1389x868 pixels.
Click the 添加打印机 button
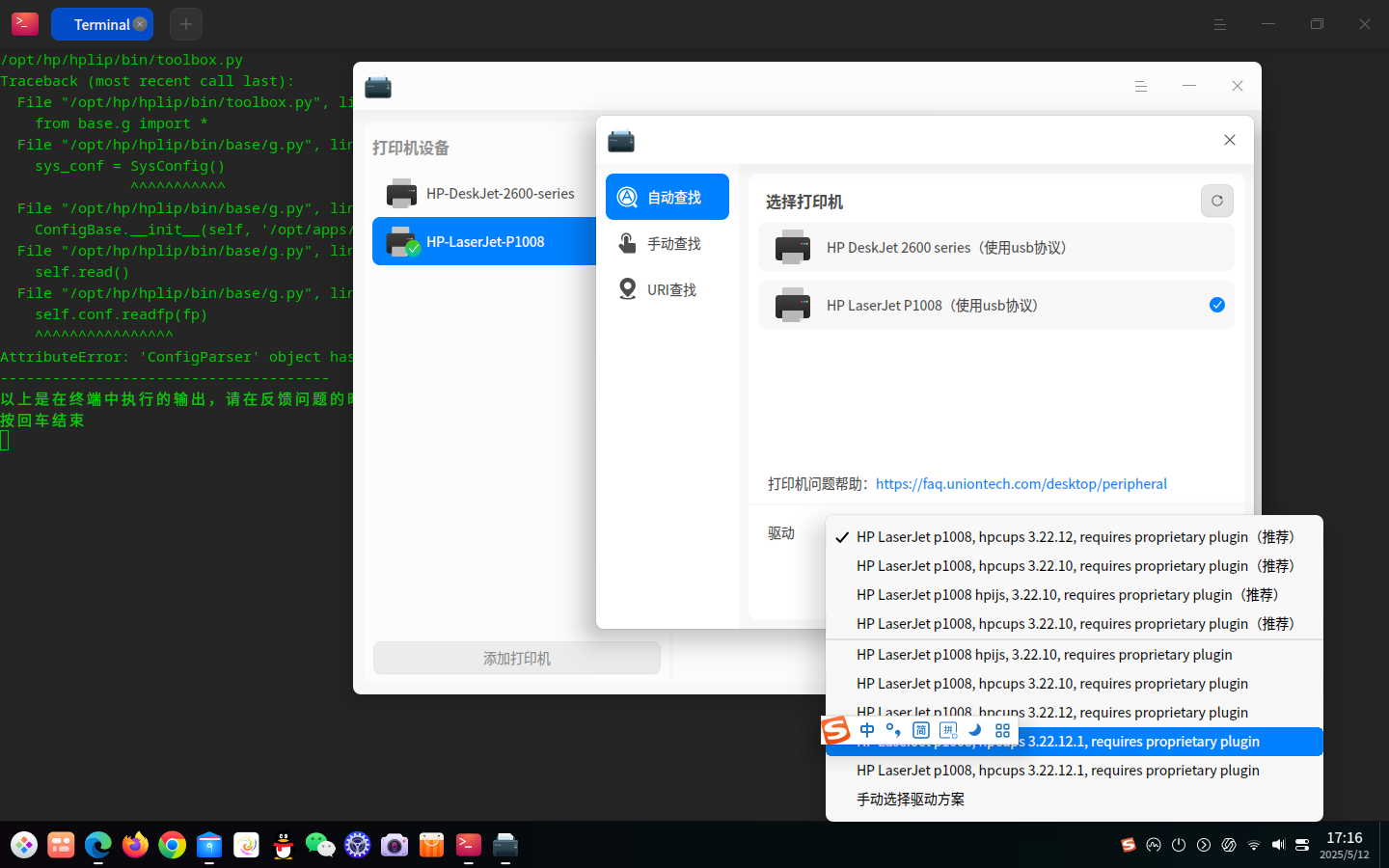517,658
